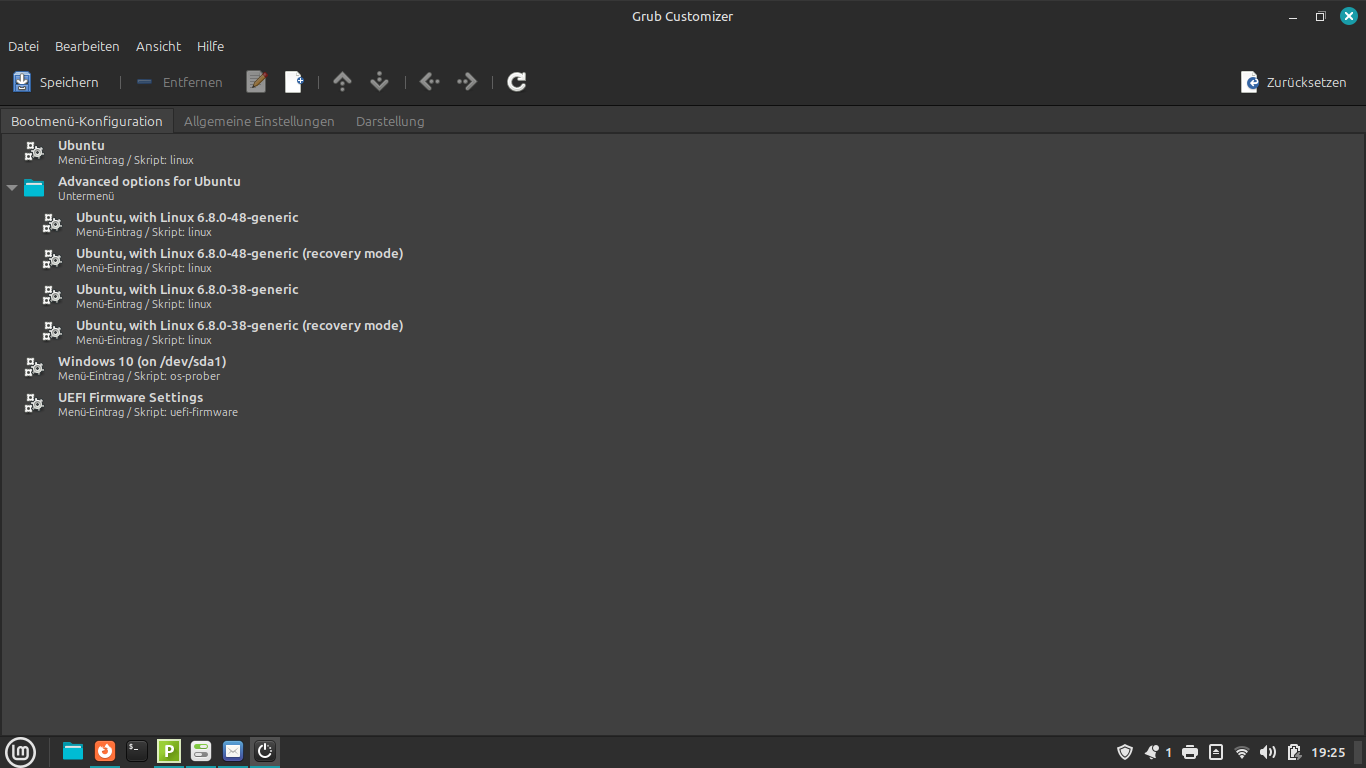
Task: Open the volume control tray icon
Action: point(1268,752)
